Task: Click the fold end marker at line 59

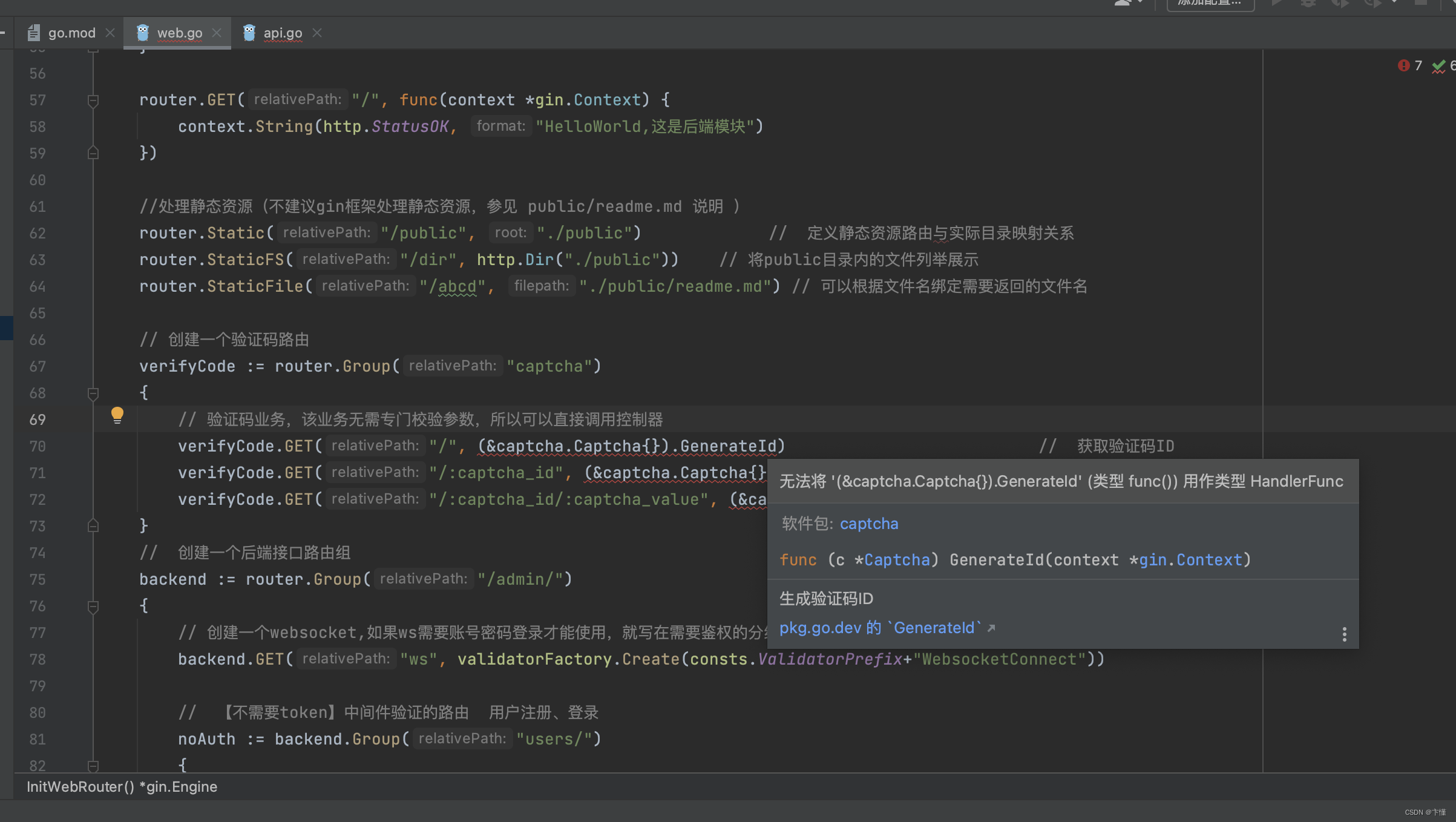Action: pyautogui.click(x=93, y=153)
